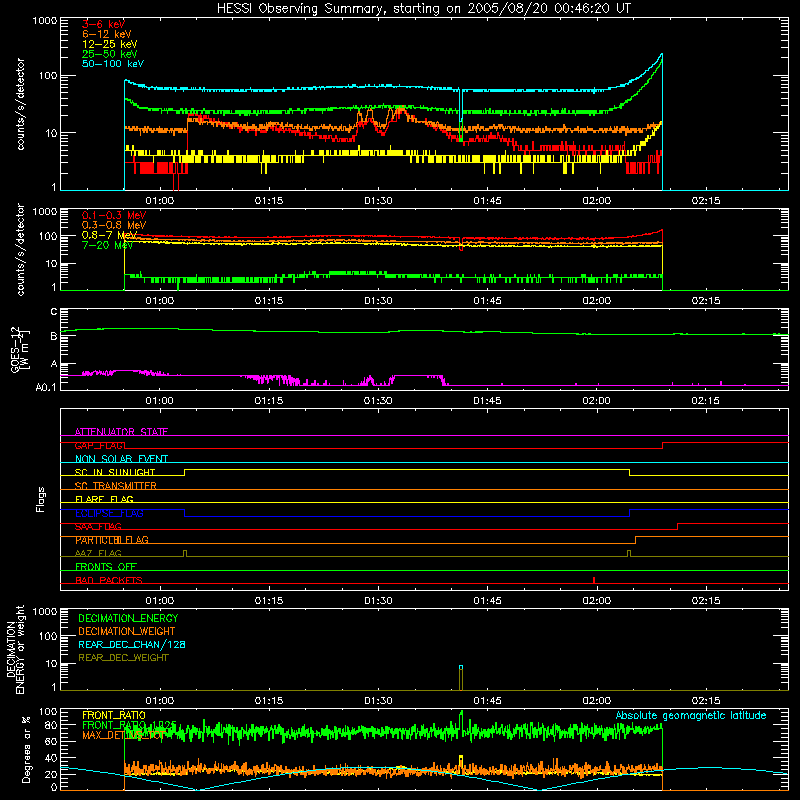Screen dimensions: 800x800
Task: Click the NON_SOLAR_EVENT flag label
Action: (x=121, y=459)
